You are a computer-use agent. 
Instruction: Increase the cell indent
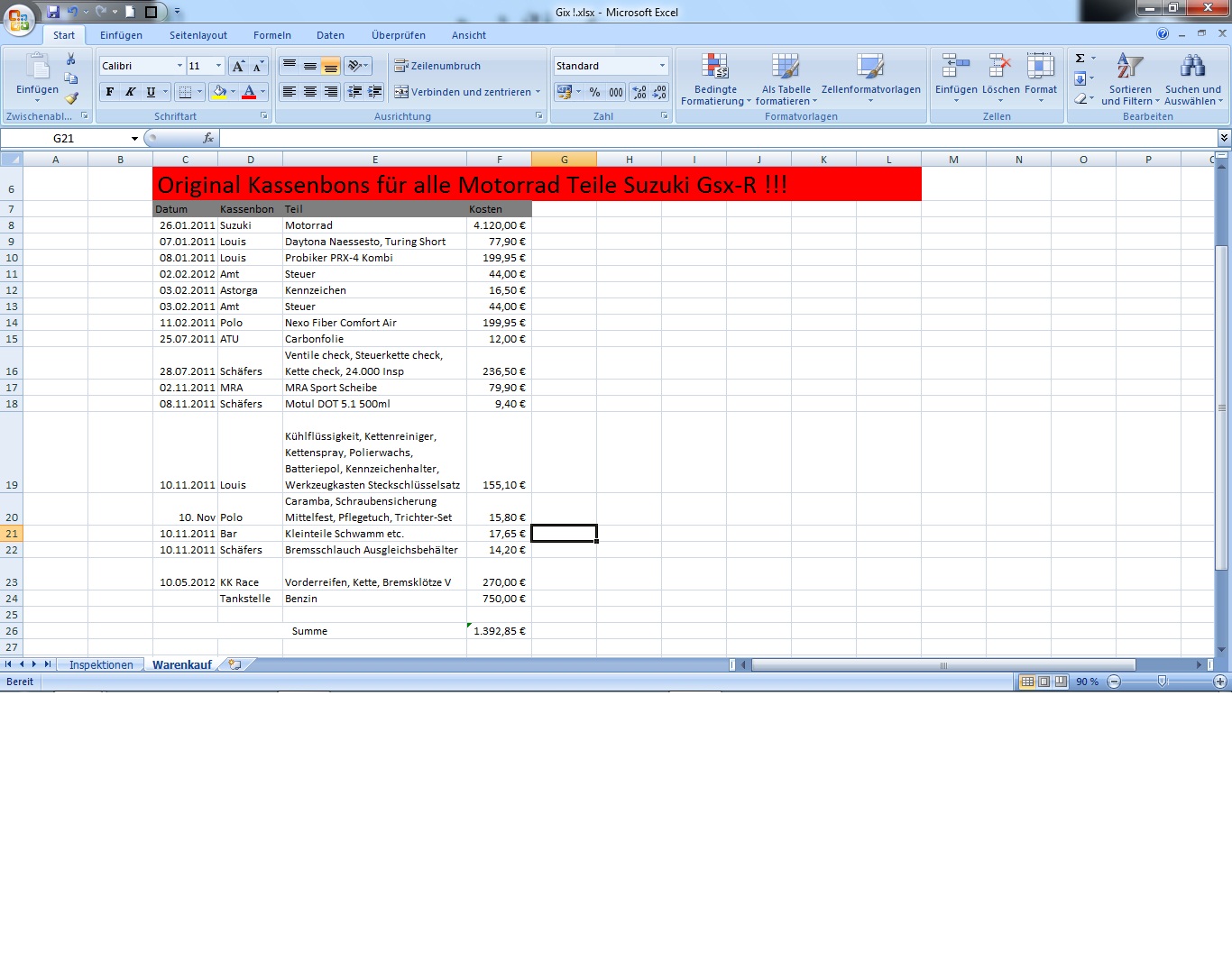pos(375,92)
